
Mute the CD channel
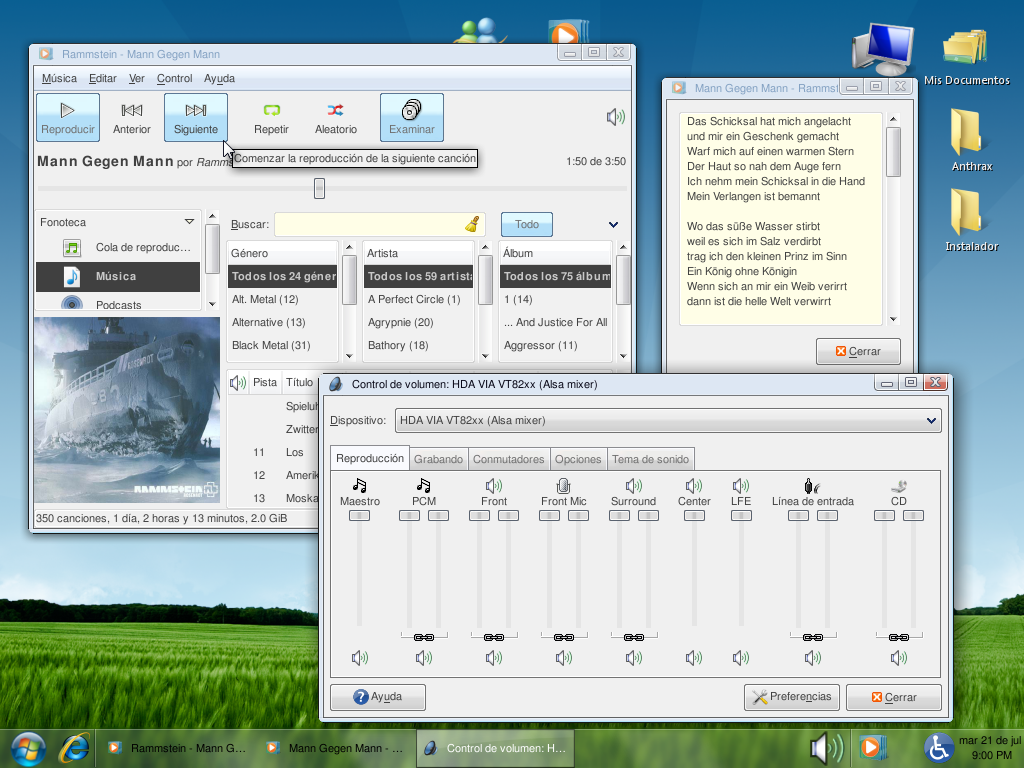coord(899,658)
